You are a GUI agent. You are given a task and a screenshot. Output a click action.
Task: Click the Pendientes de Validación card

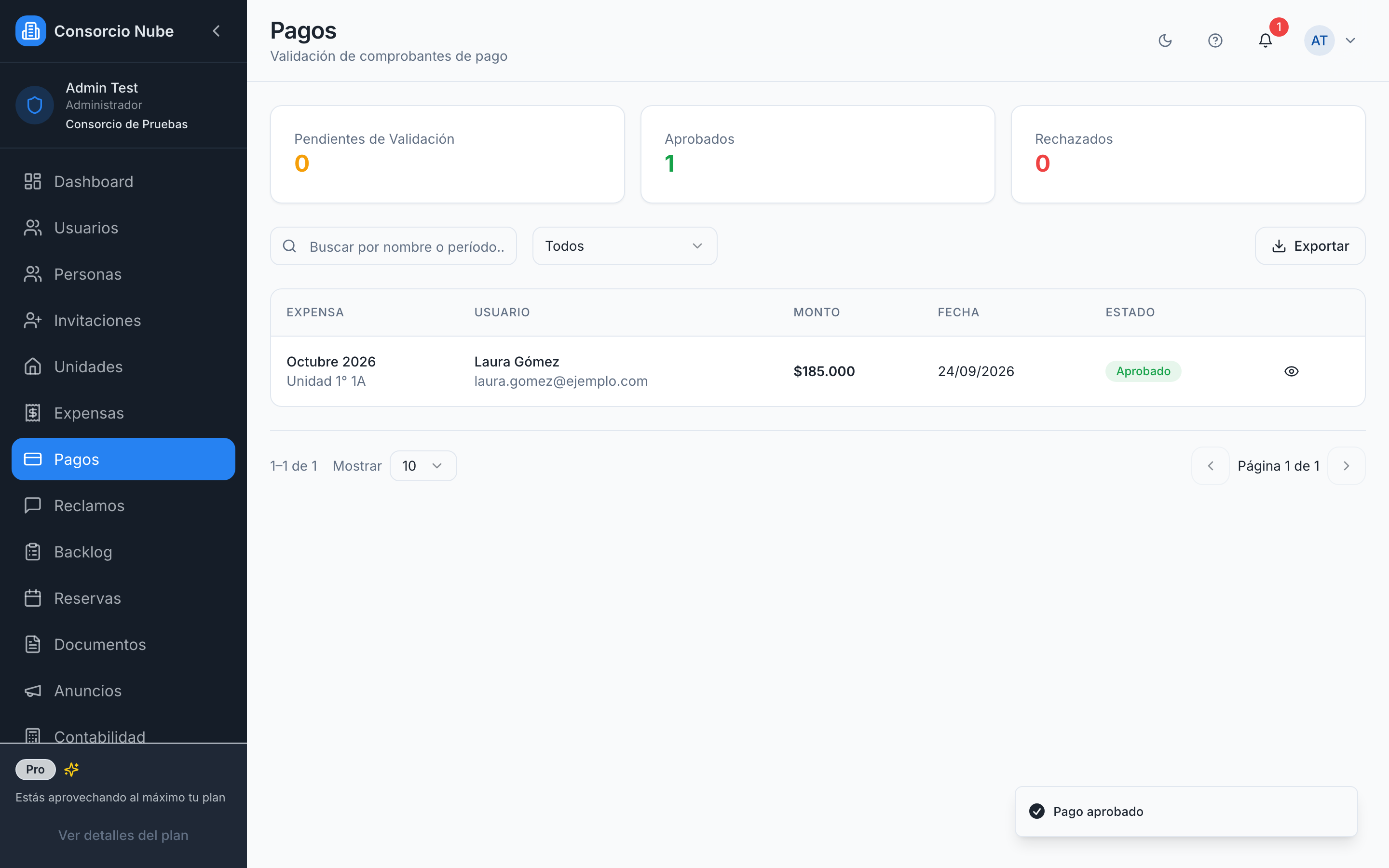447,154
